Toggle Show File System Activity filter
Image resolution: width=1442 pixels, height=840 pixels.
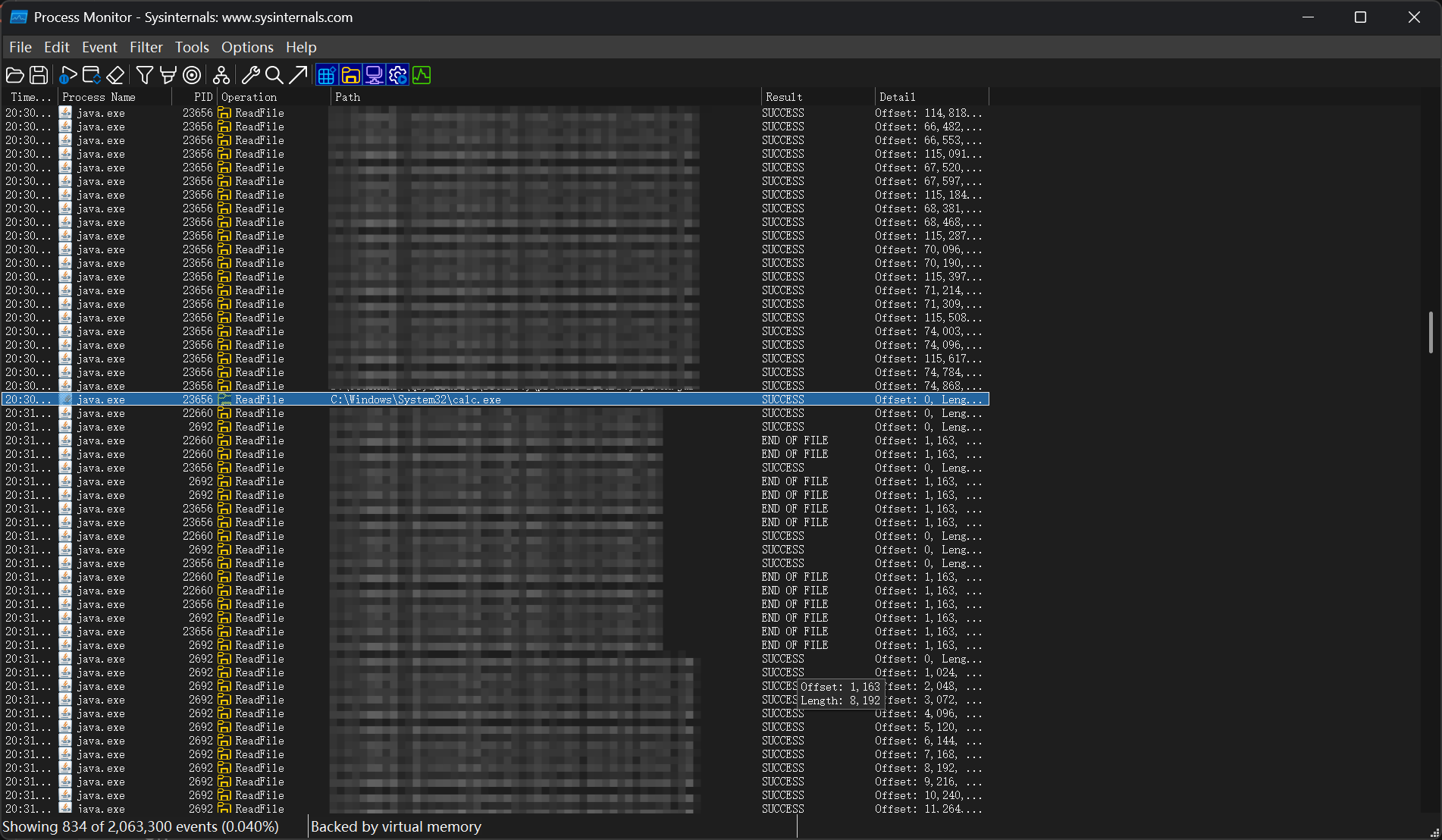[350, 75]
